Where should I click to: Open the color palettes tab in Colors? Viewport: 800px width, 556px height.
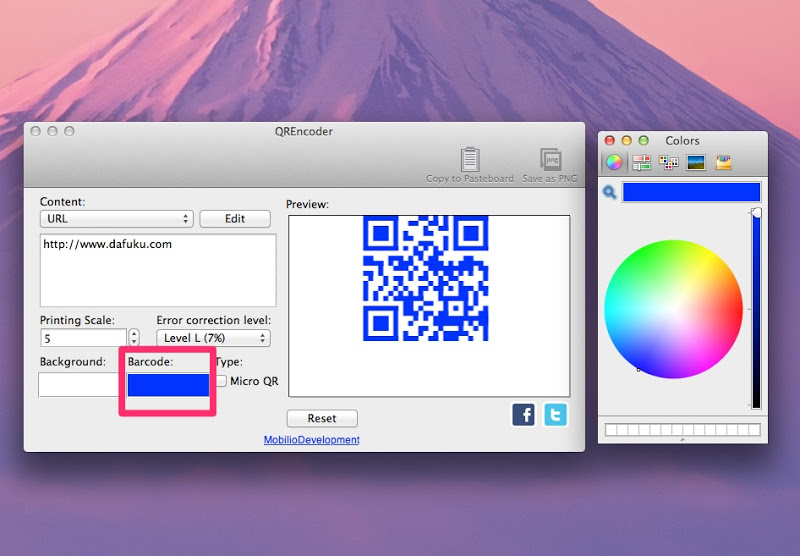(x=668, y=163)
